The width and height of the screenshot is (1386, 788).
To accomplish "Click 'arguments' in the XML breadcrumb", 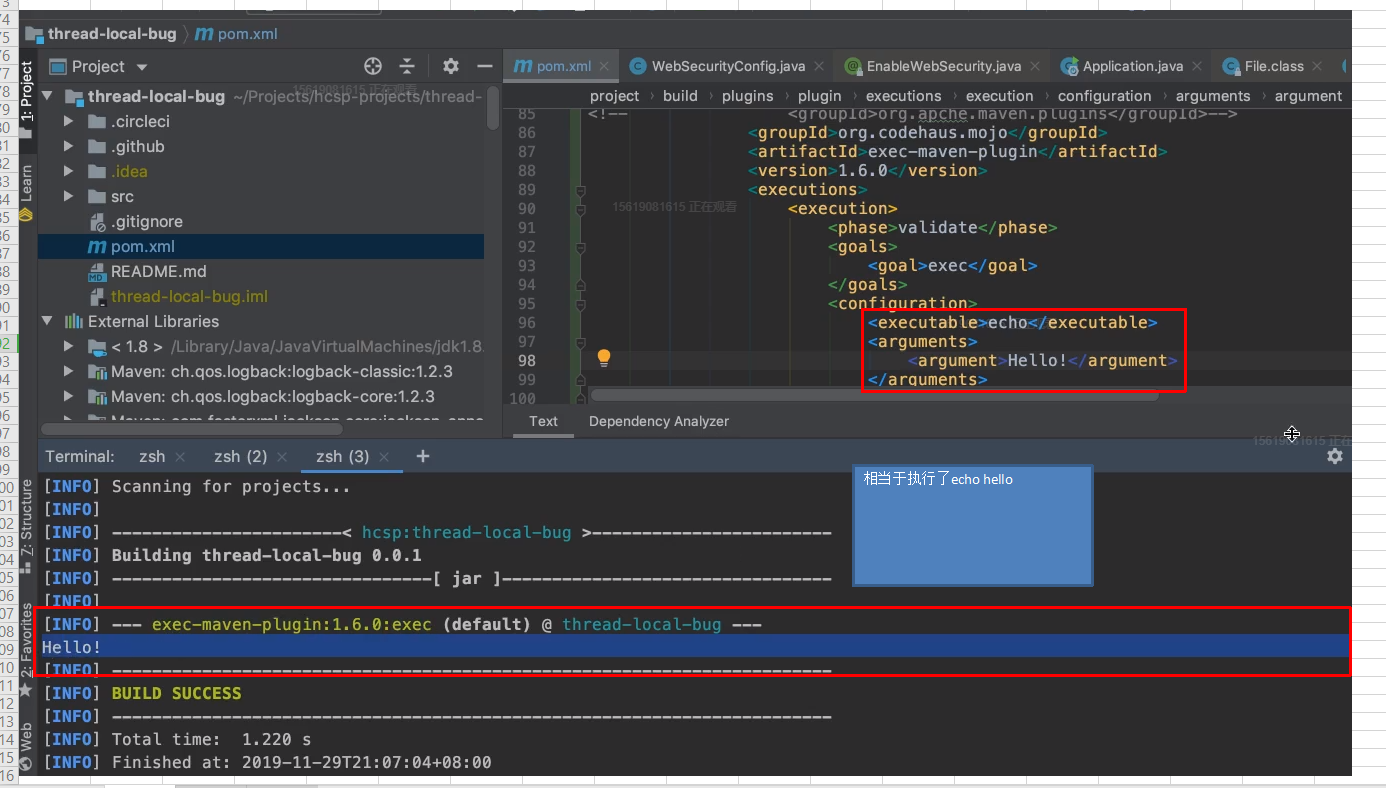I will [x=1213, y=96].
